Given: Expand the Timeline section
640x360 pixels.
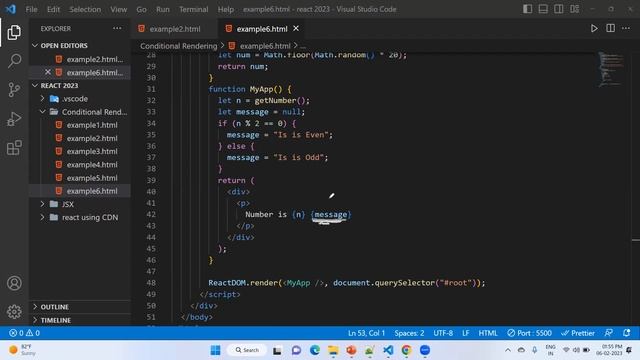Looking at the screenshot, I should click(x=56, y=320).
